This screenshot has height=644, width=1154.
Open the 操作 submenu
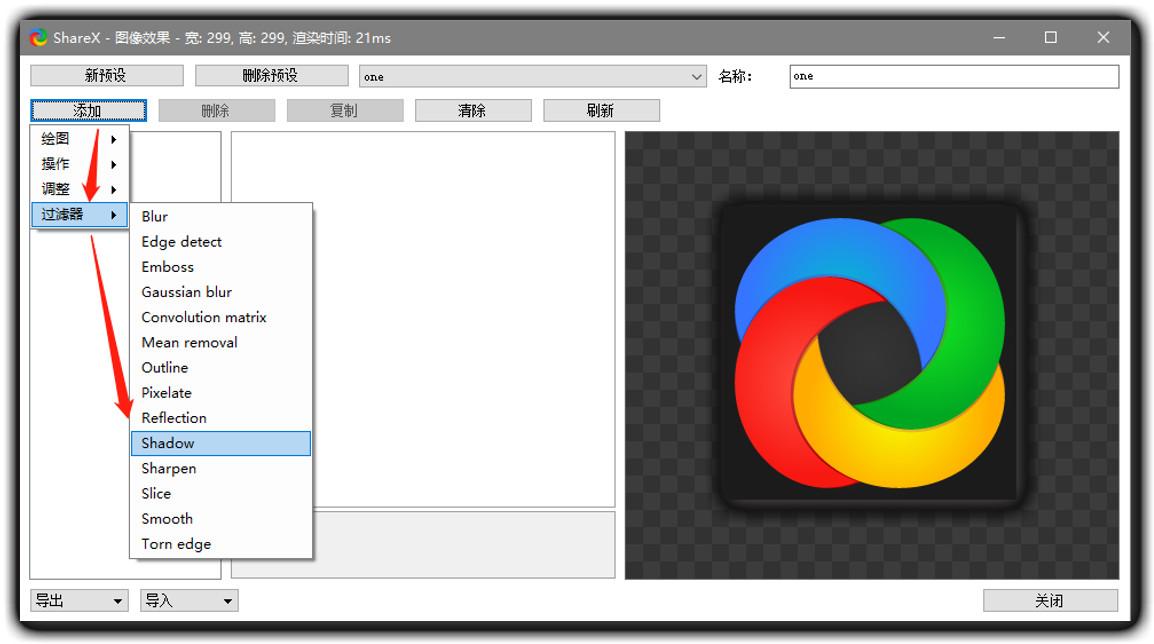79,164
